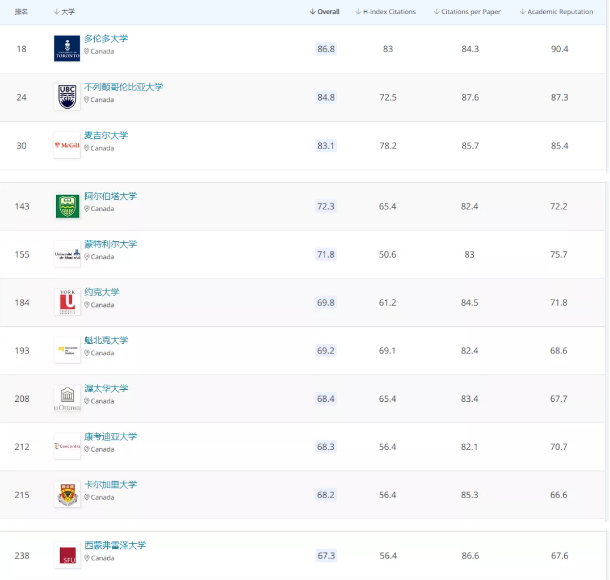Viewport: 610px width, 580px height.
Task: Open 多伦多大学 university link
Action: click(x=106, y=39)
